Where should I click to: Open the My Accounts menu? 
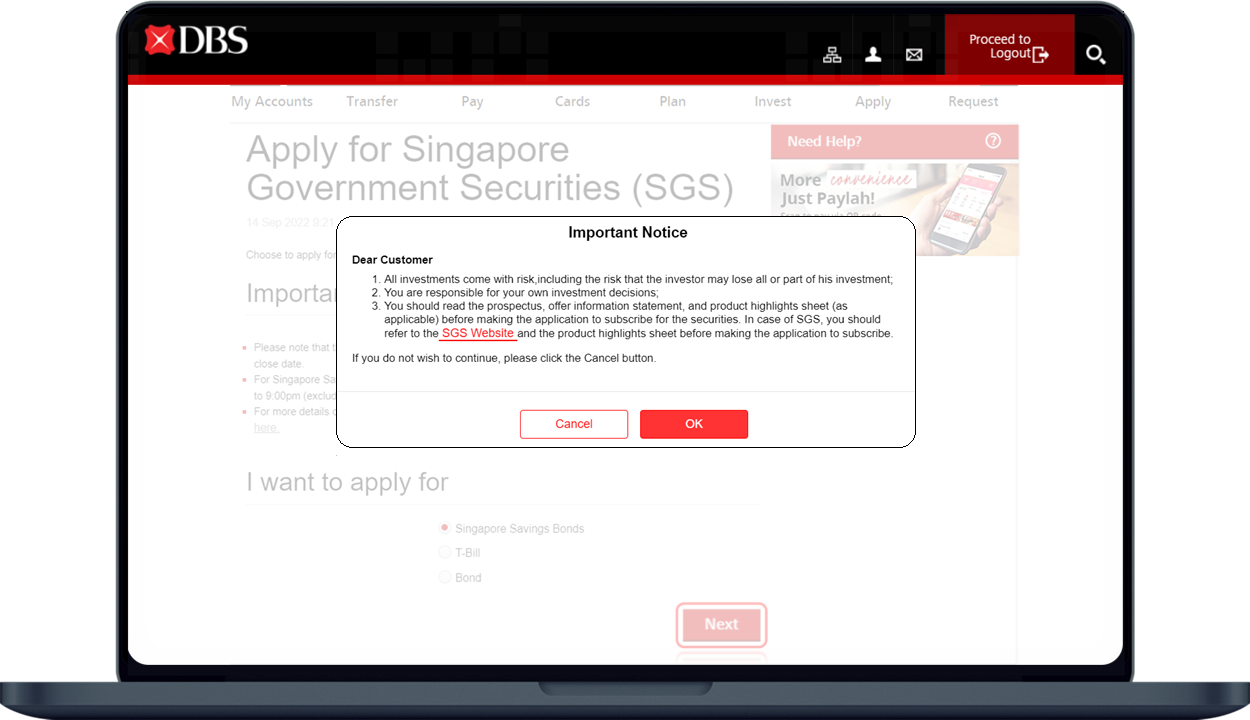coord(272,101)
